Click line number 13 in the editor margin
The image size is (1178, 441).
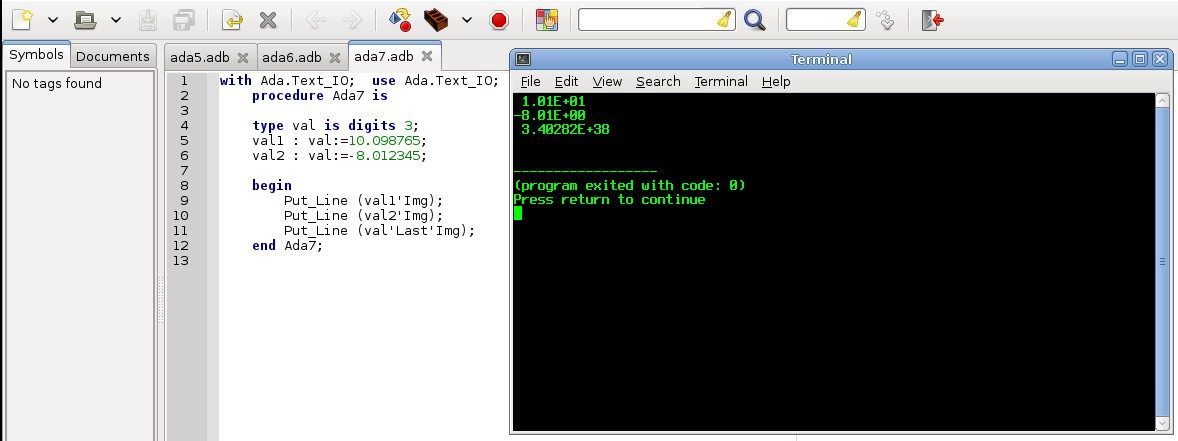180,261
